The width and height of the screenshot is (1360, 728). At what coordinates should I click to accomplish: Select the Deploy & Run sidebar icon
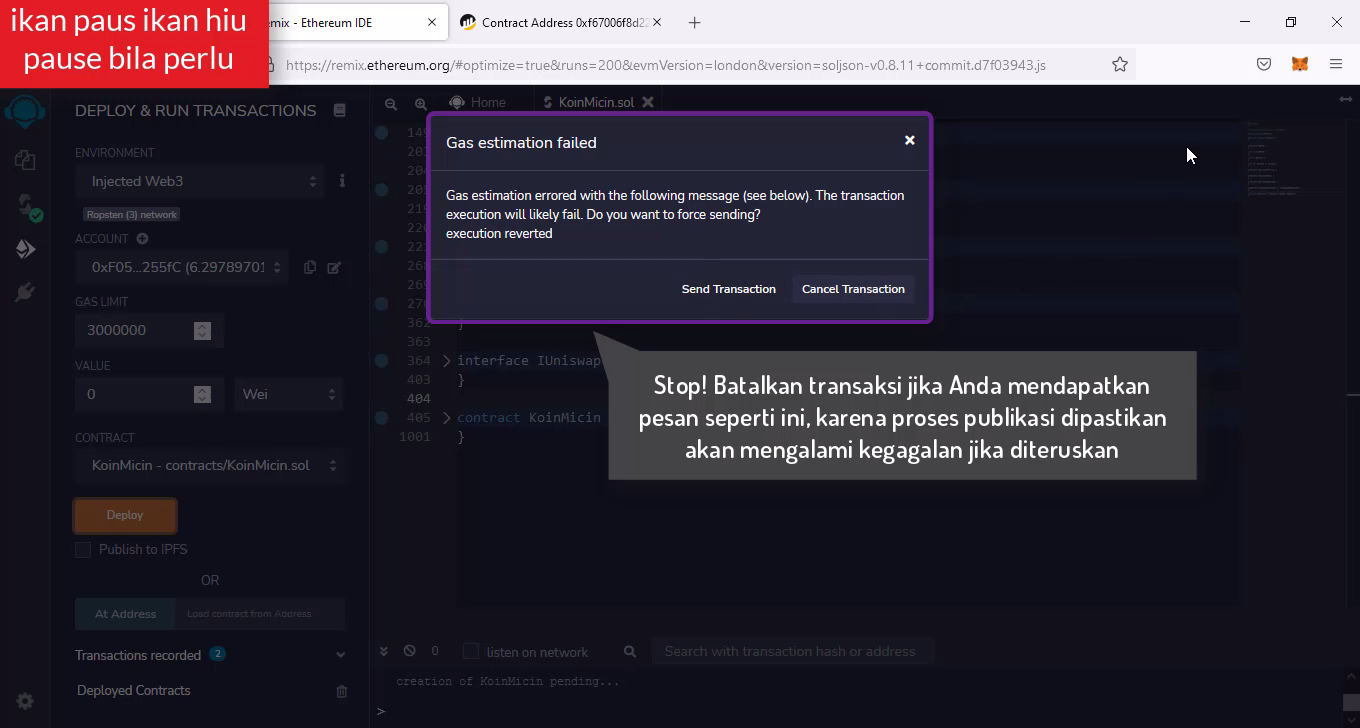coord(25,249)
